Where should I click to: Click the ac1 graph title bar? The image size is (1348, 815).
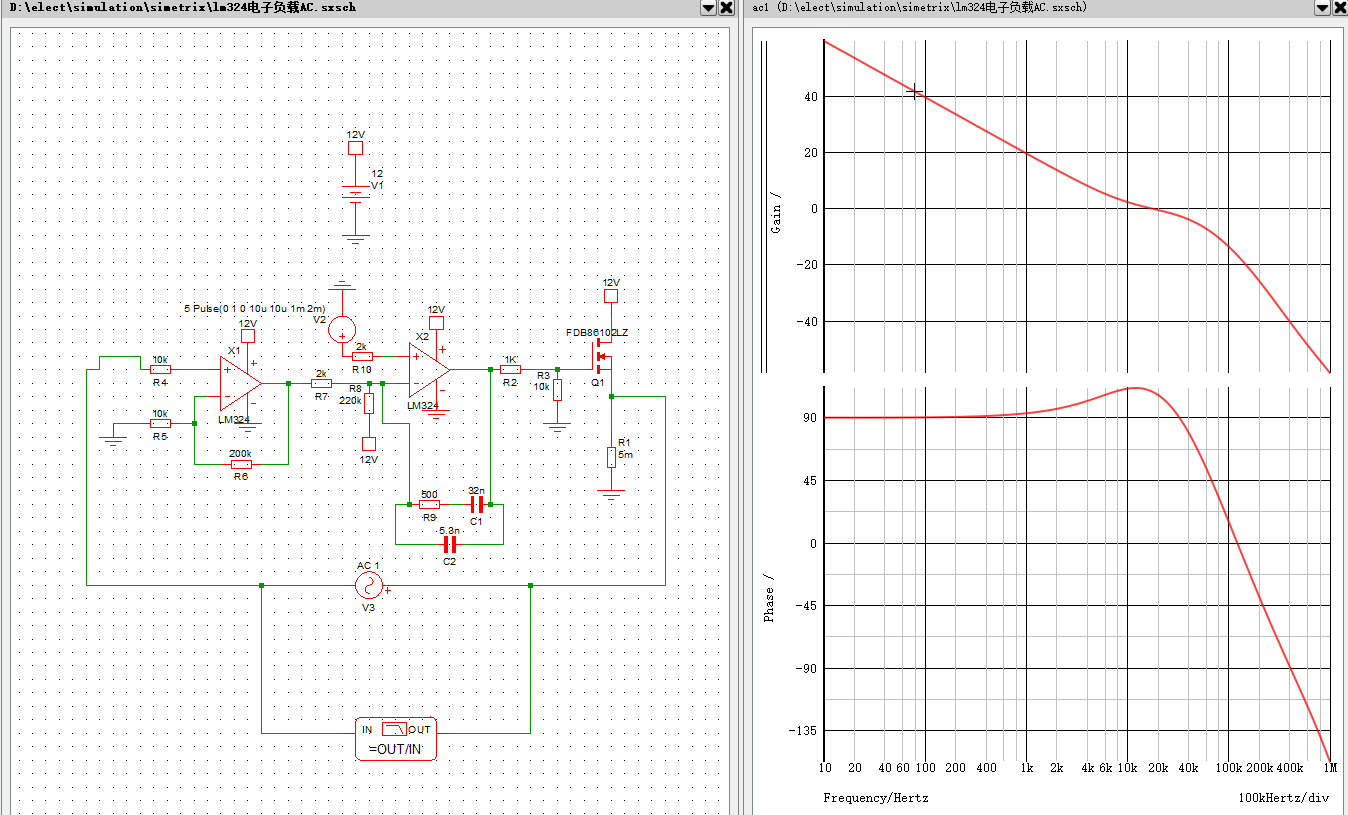click(1000, 8)
